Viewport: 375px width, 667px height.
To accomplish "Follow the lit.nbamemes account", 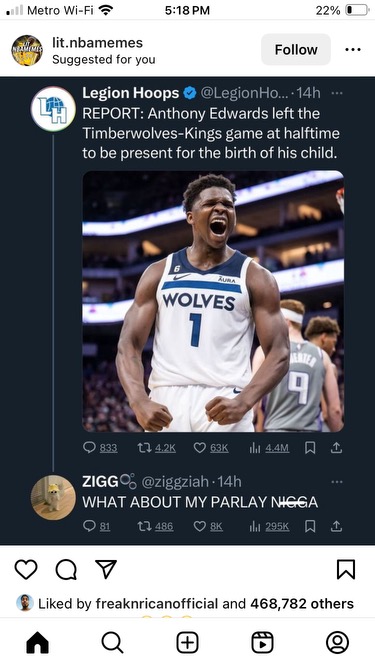I will tap(296, 50).
